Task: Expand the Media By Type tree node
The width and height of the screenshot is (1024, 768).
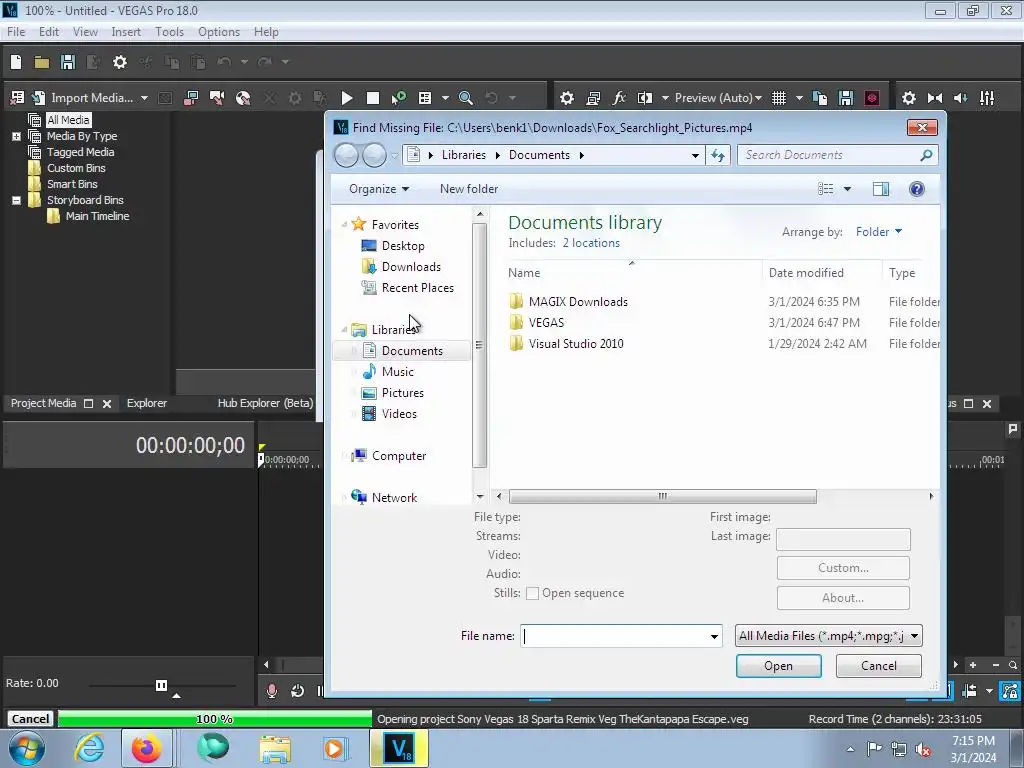Action: point(16,136)
